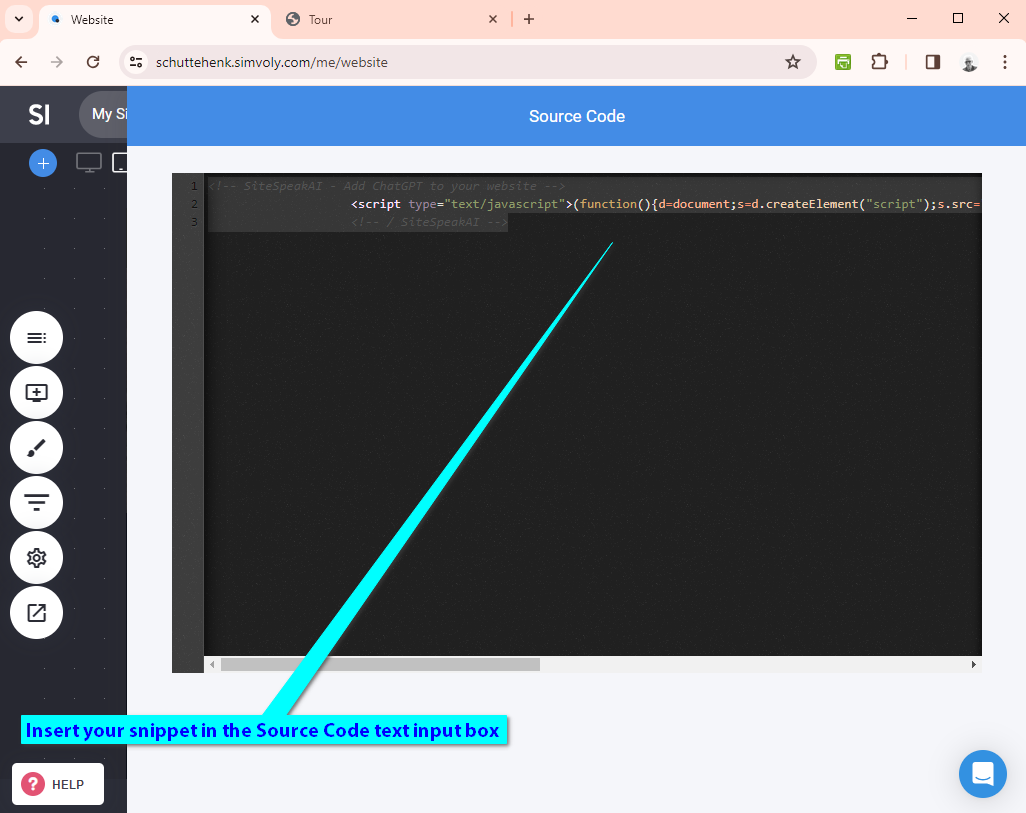Open the extensions puzzle icon
Image resolution: width=1026 pixels, height=813 pixels.
coord(879,62)
